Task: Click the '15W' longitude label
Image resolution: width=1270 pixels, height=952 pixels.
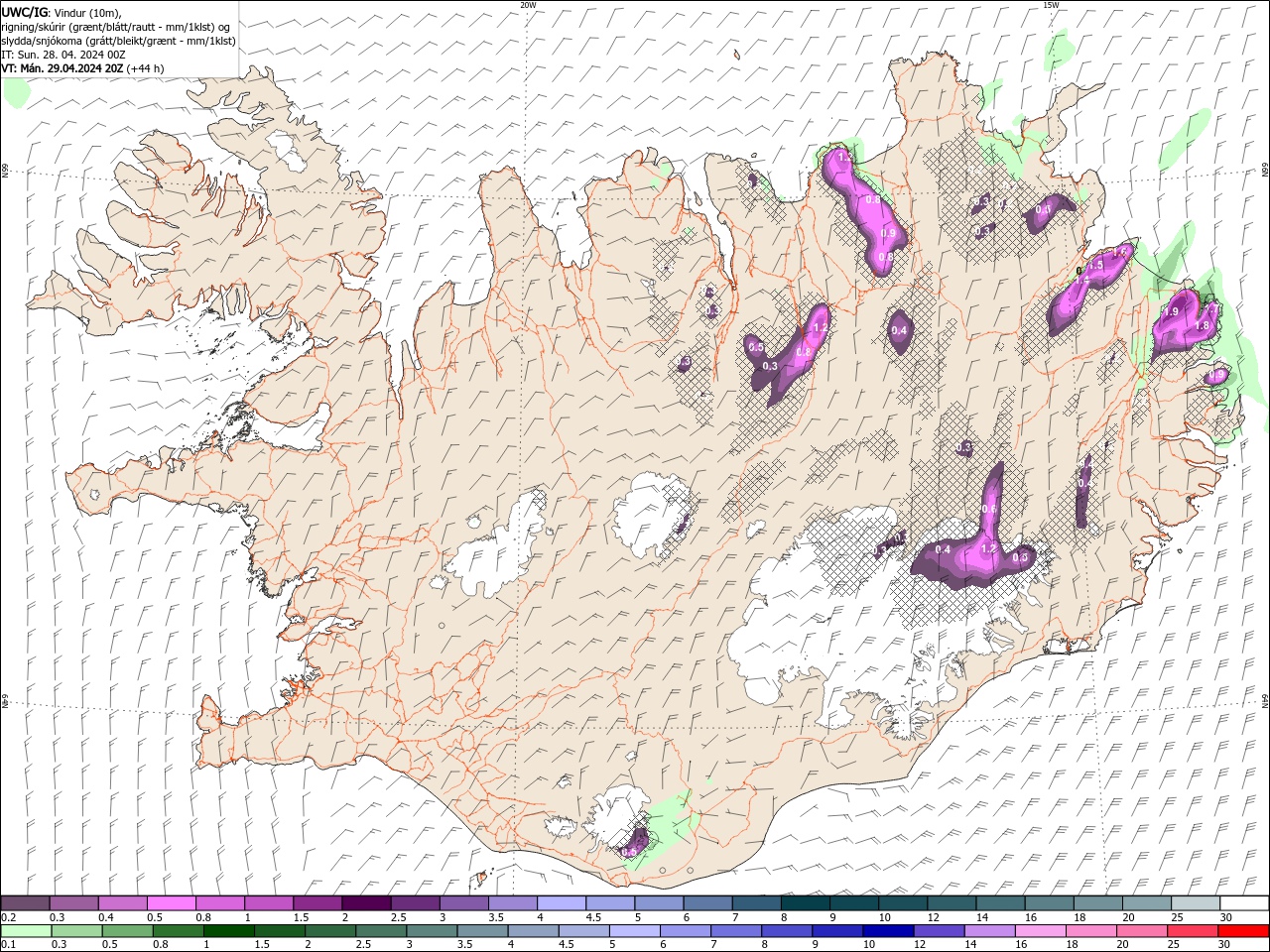Action: (1052, 5)
